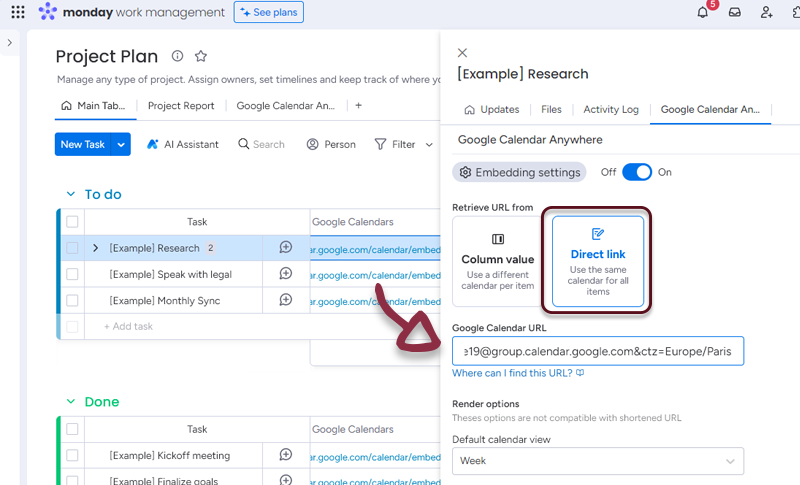Image resolution: width=800 pixels, height=485 pixels.
Task: Click the See plans button
Action: (x=268, y=12)
